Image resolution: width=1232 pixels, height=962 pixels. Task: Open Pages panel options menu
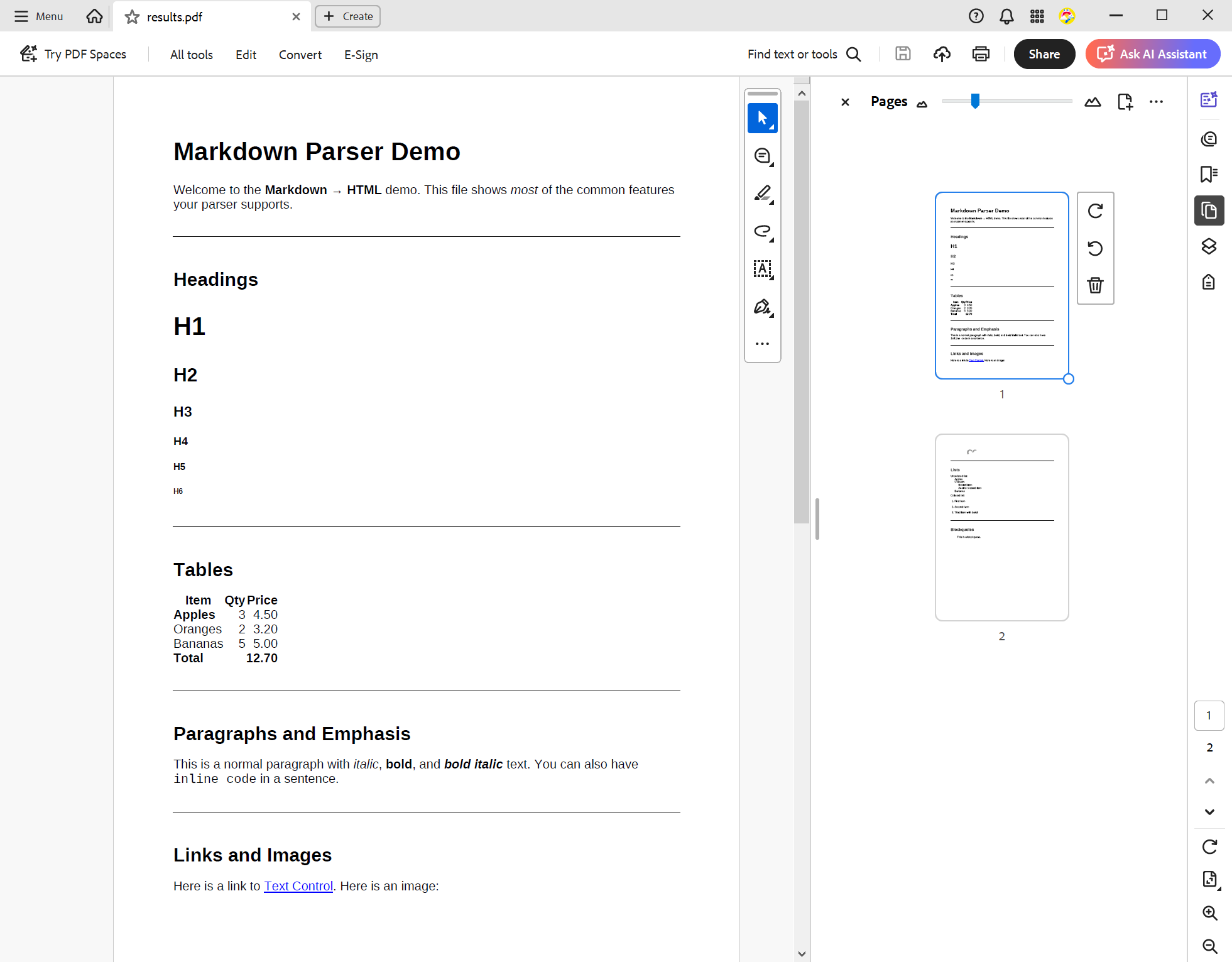(1156, 101)
